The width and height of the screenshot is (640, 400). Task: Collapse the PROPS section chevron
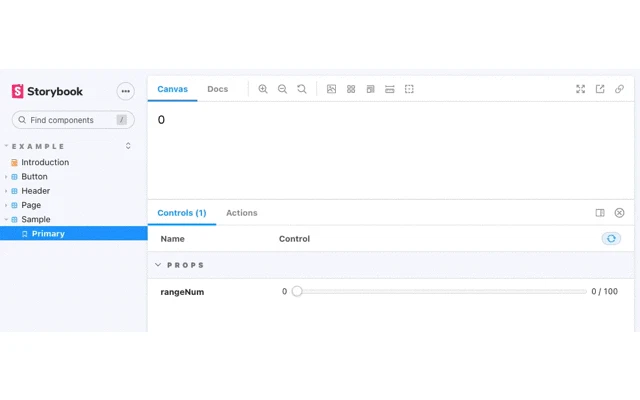[158, 265]
